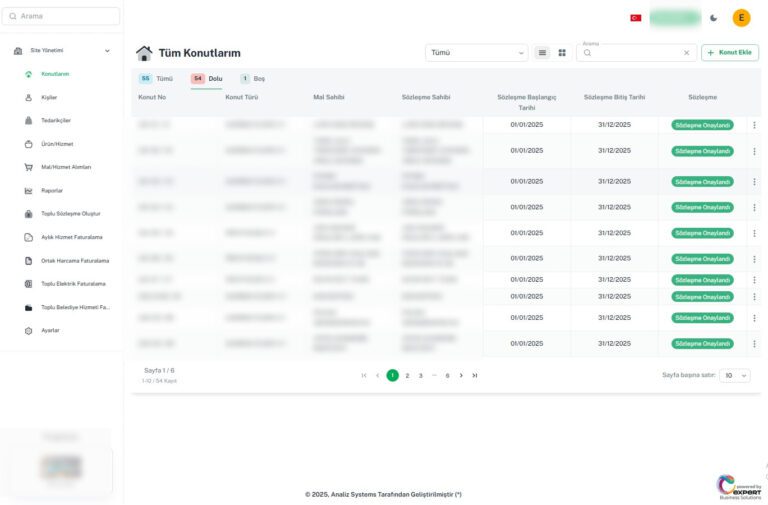Screen dimensions: 768x505
Task: Open rows-per-page dropdown showing 10
Action: 735,375
